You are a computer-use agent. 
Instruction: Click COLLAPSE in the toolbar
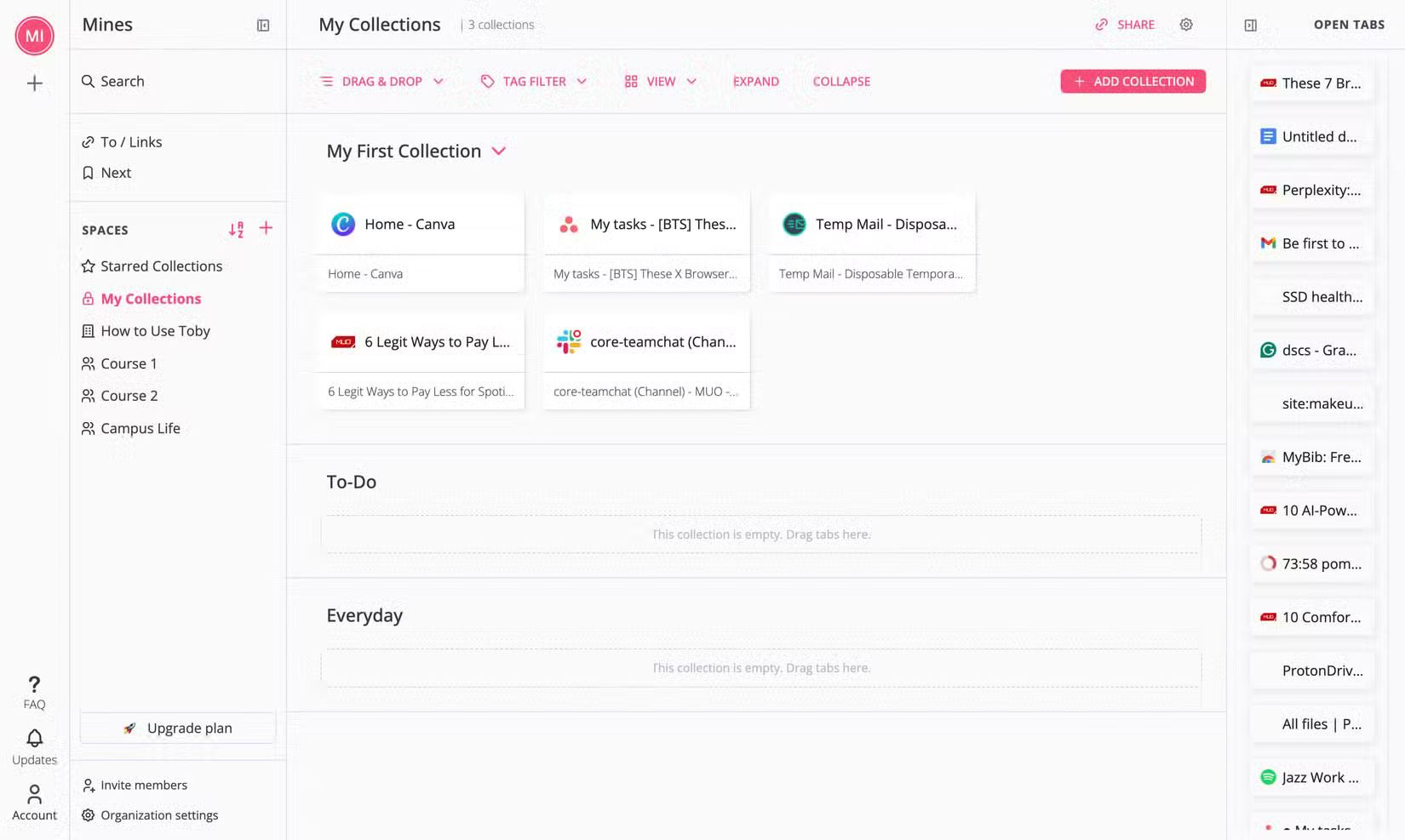pos(841,81)
